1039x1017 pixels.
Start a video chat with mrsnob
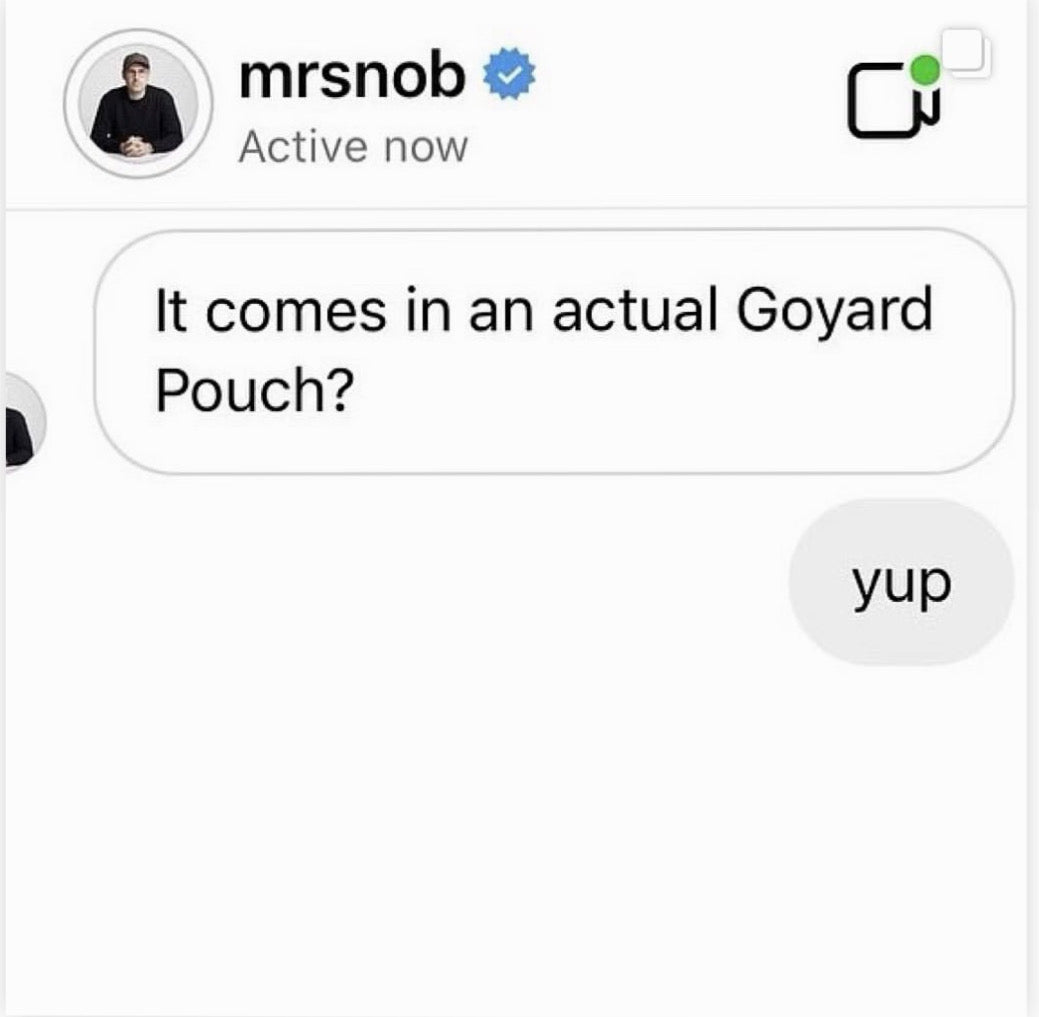(888, 101)
